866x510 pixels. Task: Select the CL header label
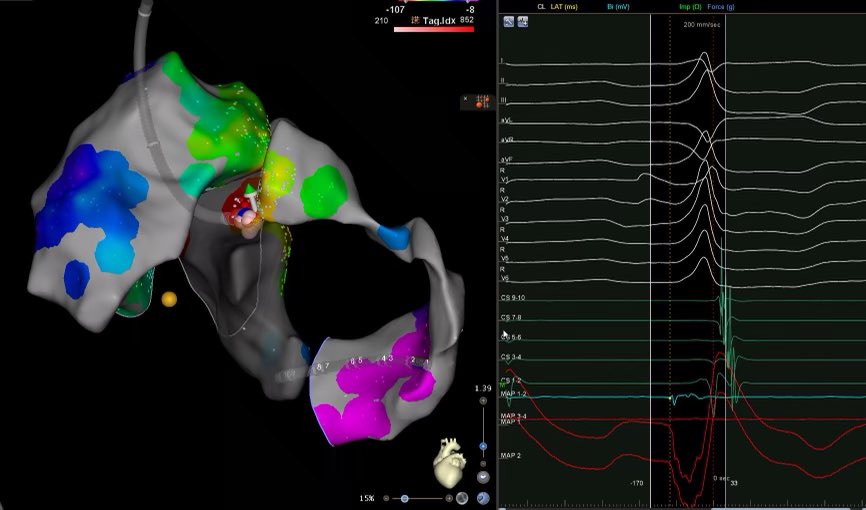point(541,7)
